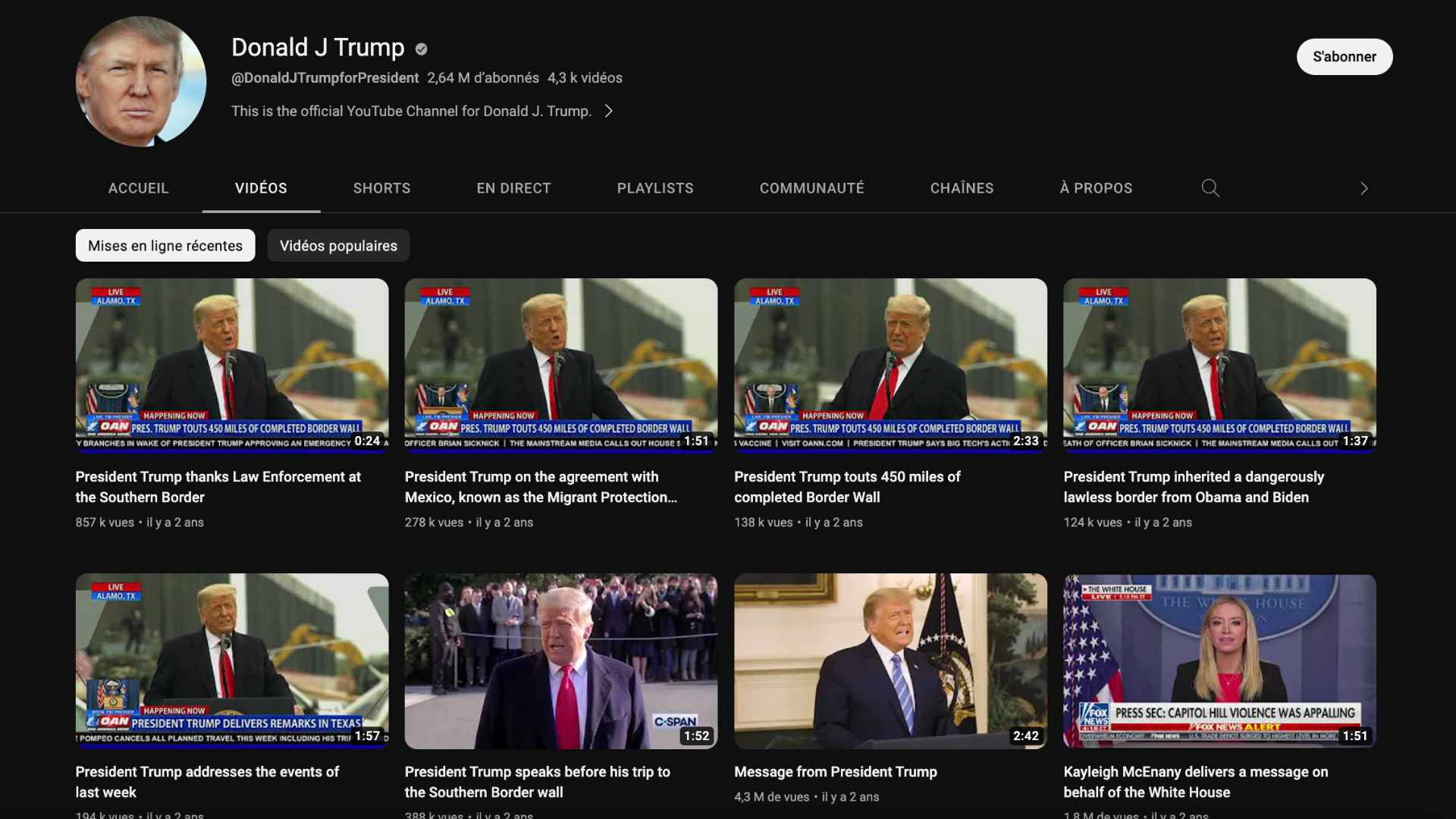1456x819 pixels.
Task: Click the '124 k vues' view count
Action: tap(1093, 522)
